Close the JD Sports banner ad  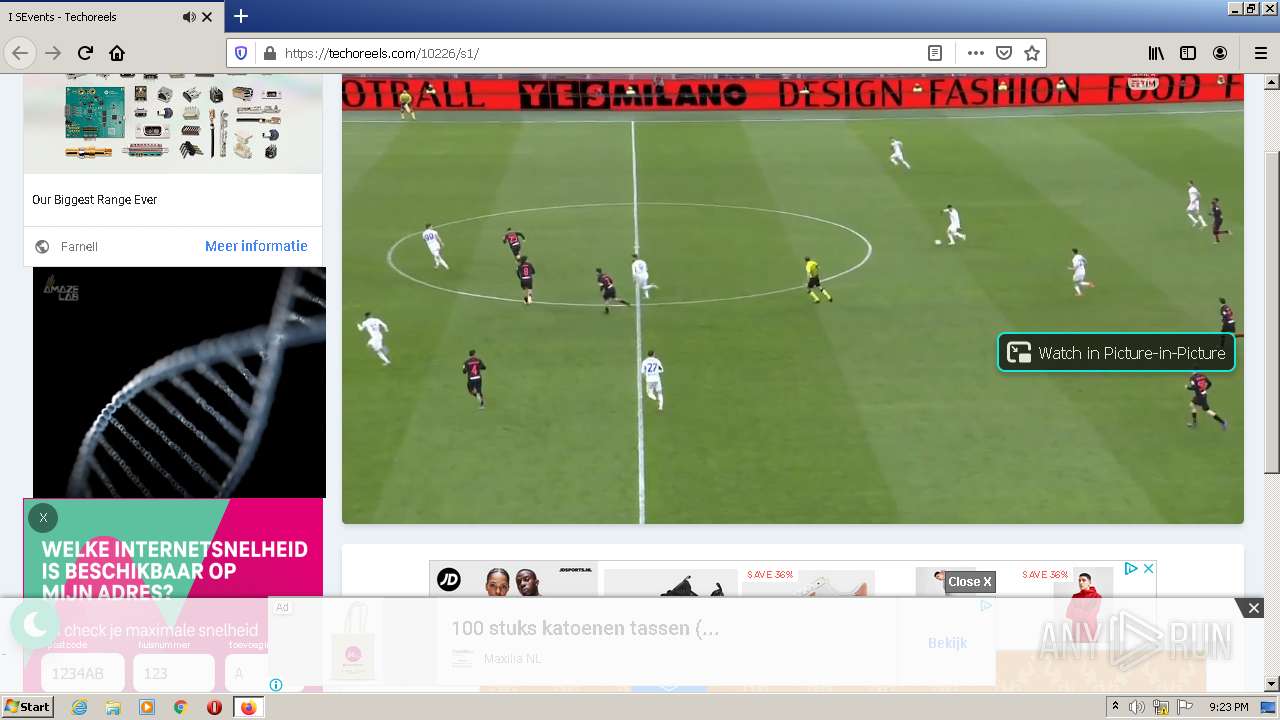tap(1149, 568)
